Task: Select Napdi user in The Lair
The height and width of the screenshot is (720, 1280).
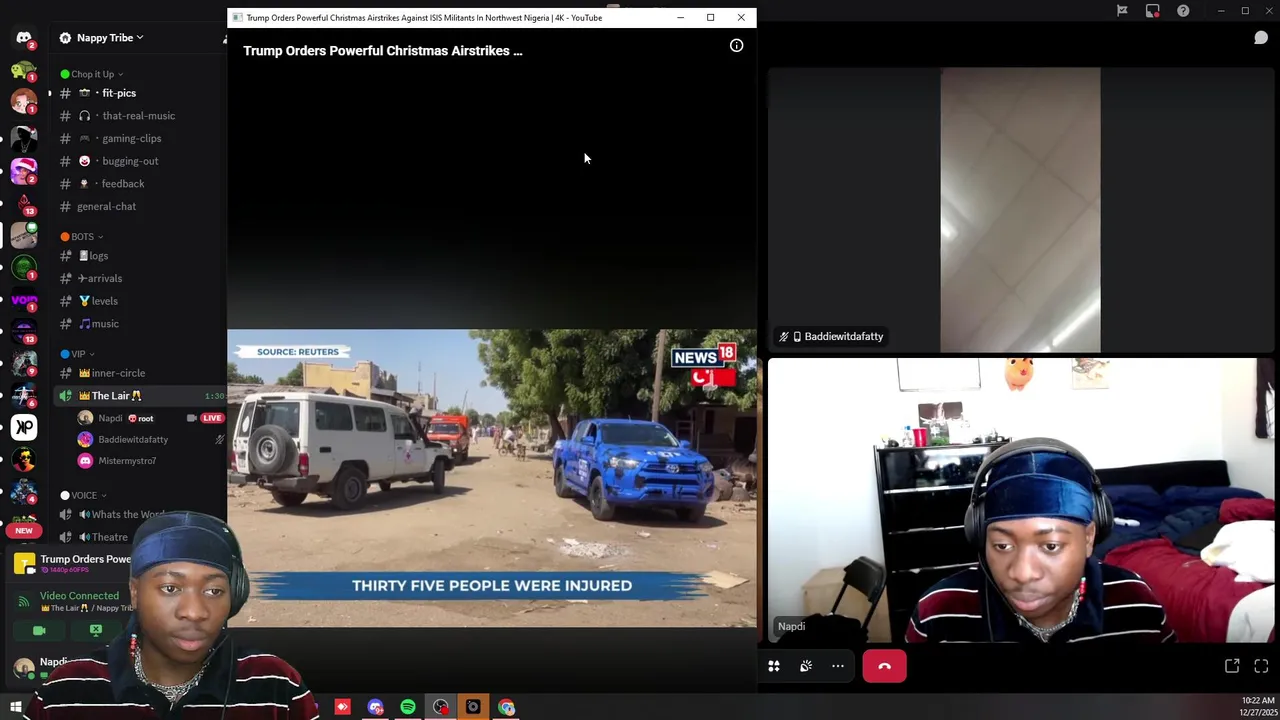Action: (x=110, y=418)
